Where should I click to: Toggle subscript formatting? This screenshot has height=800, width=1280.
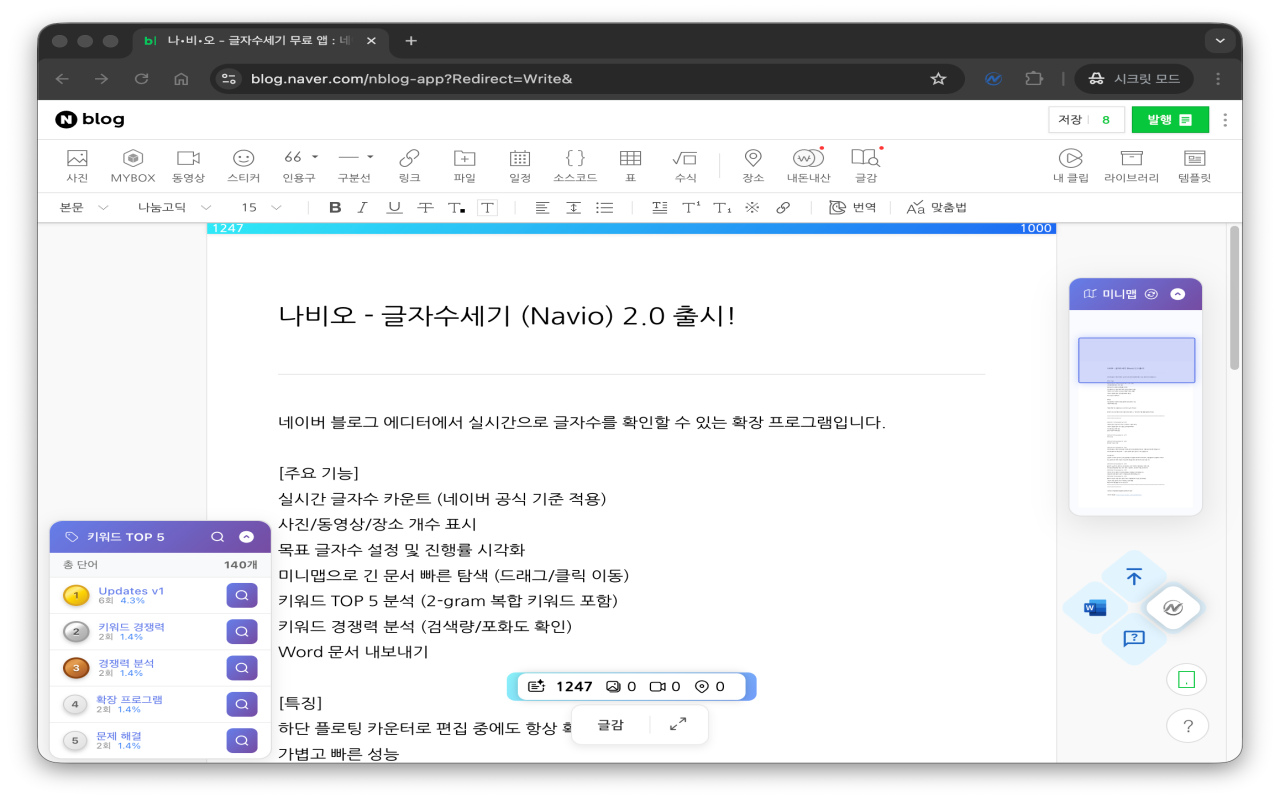pyautogui.click(x=722, y=207)
